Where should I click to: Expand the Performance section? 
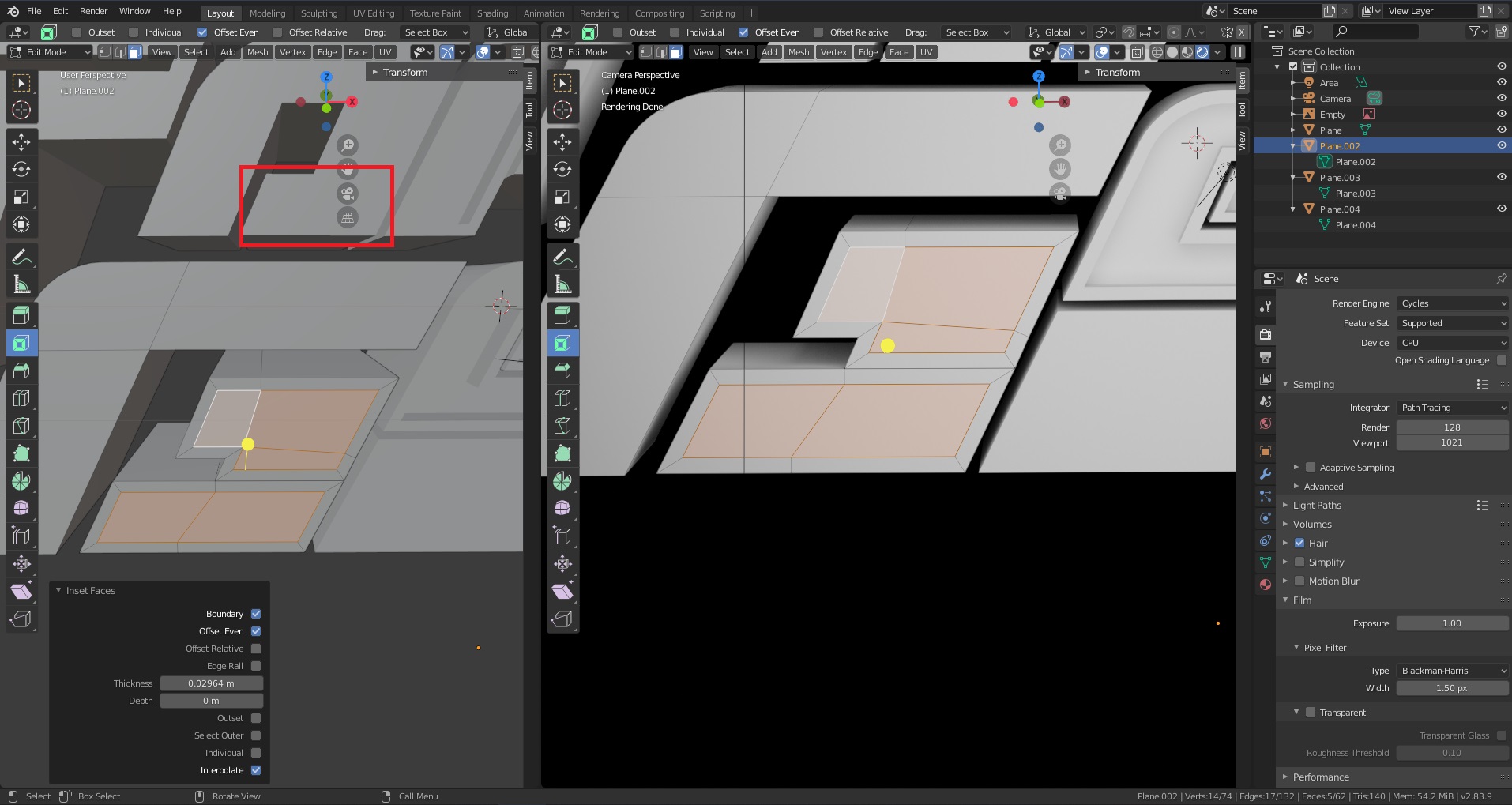(1321, 777)
